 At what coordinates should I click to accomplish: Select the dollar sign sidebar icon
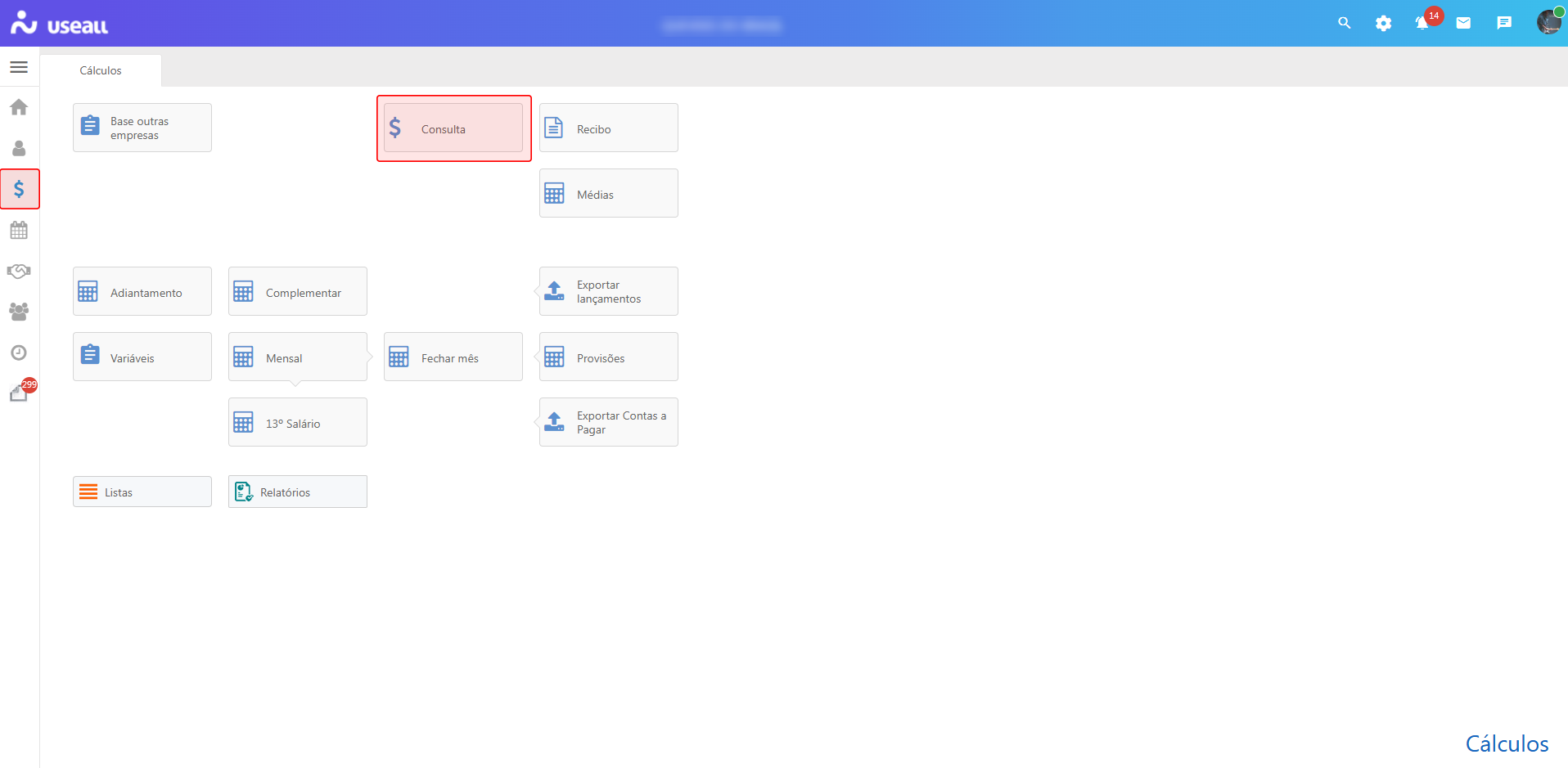[x=19, y=189]
